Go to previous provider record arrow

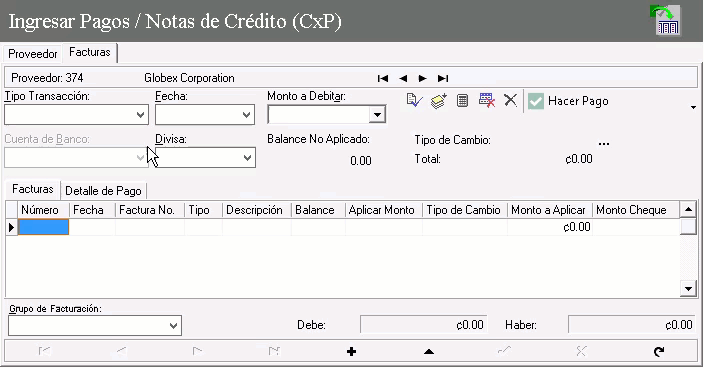pos(403,79)
